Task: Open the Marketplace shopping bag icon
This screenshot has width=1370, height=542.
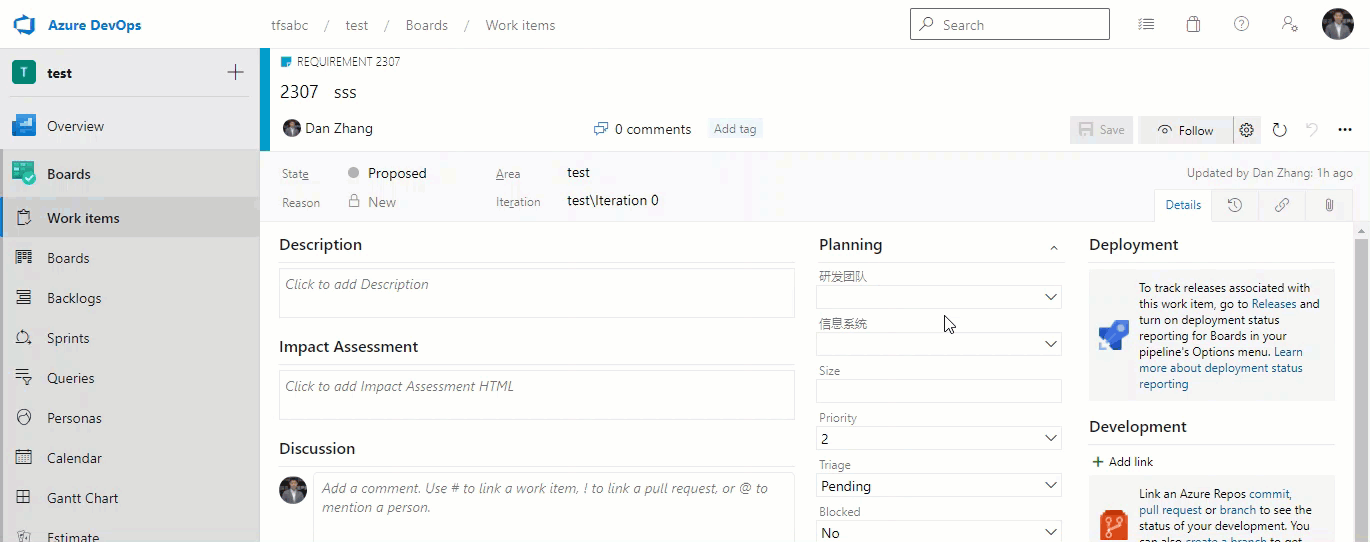Action: point(1193,25)
